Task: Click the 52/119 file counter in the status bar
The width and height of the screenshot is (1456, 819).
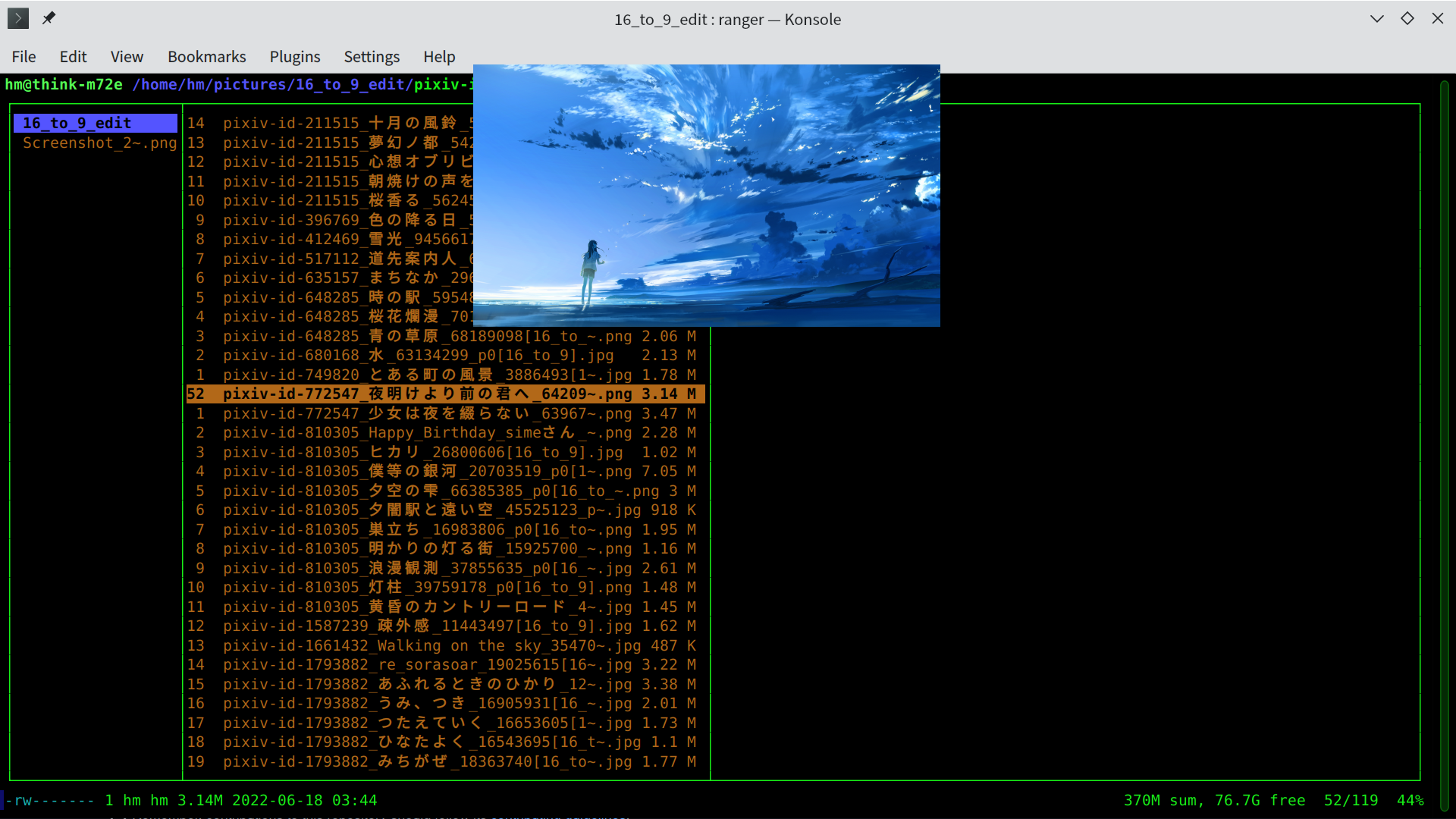Action: pos(1351,800)
